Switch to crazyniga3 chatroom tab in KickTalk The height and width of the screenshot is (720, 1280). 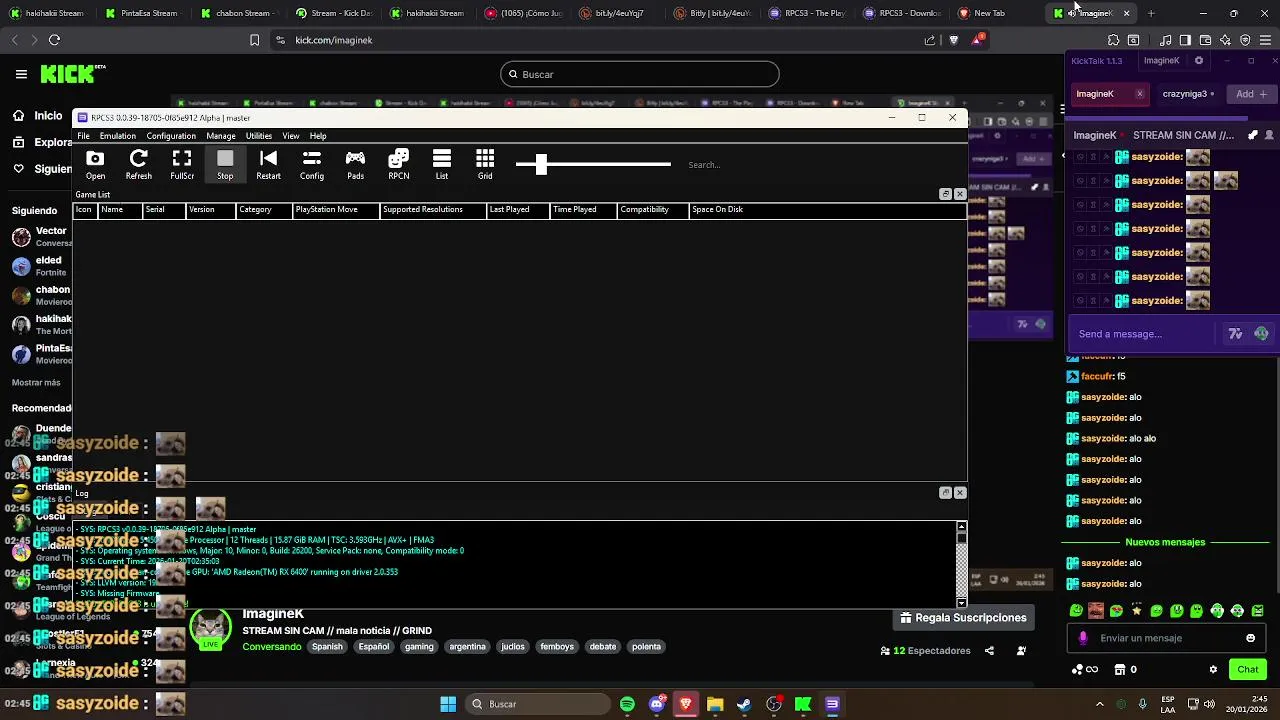coord(1188,94)
